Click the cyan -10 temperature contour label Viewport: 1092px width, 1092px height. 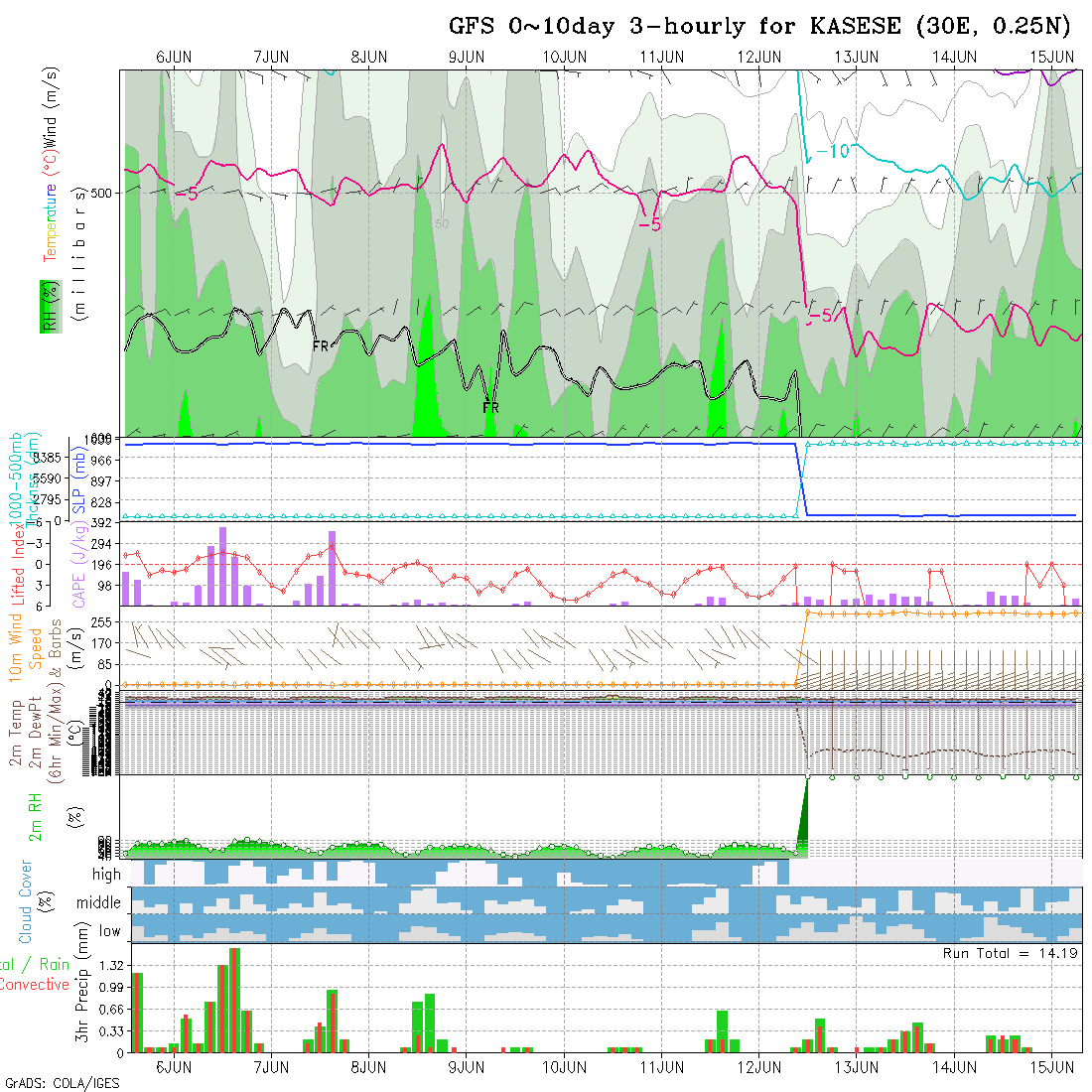tap(832, 151)
